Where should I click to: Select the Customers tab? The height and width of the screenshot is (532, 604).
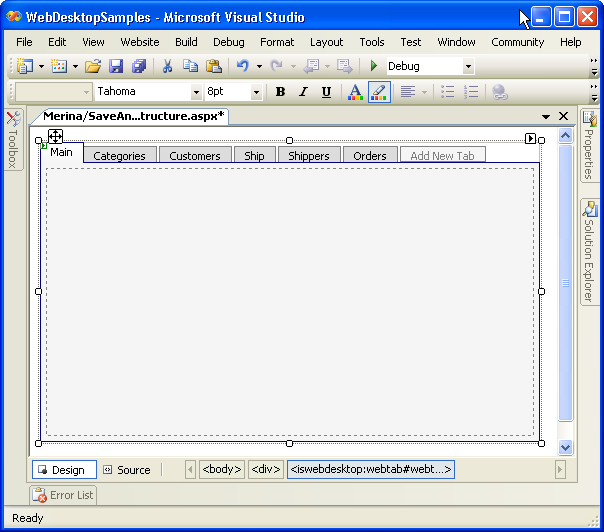click(x=194, y=156)
